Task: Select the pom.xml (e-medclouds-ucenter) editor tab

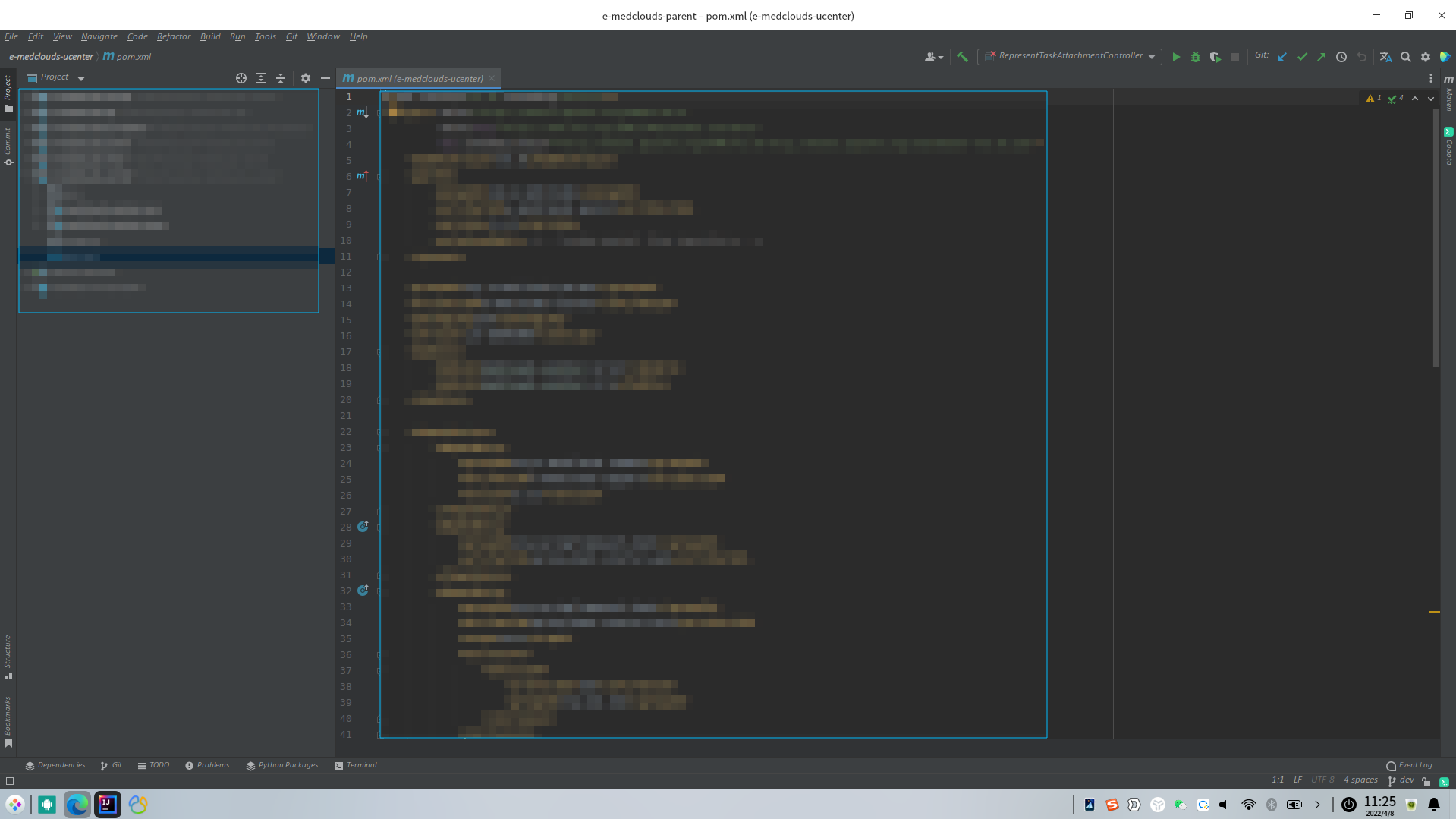Action: point(419,78)
